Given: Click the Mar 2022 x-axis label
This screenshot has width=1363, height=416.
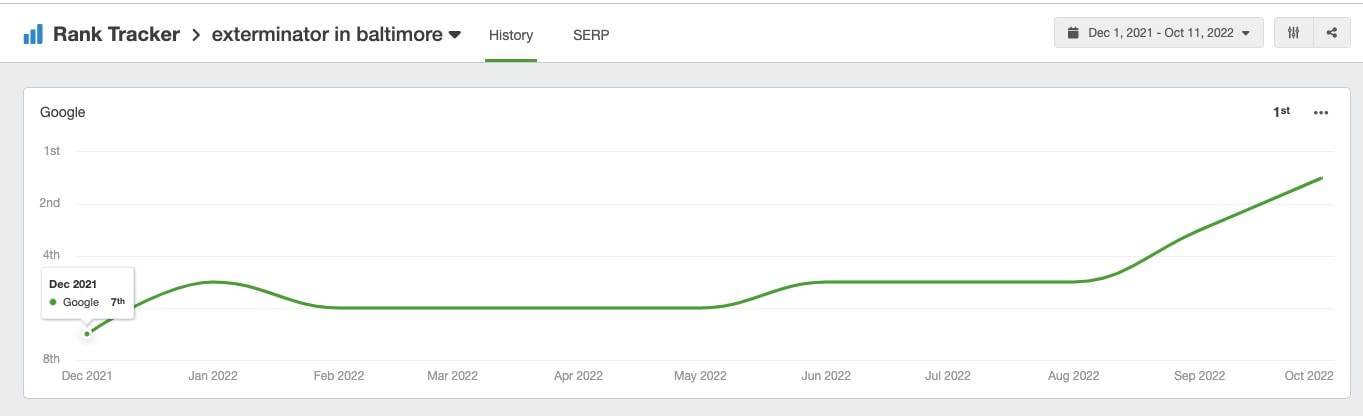Looking at the screenshot, I should [452, 376].
